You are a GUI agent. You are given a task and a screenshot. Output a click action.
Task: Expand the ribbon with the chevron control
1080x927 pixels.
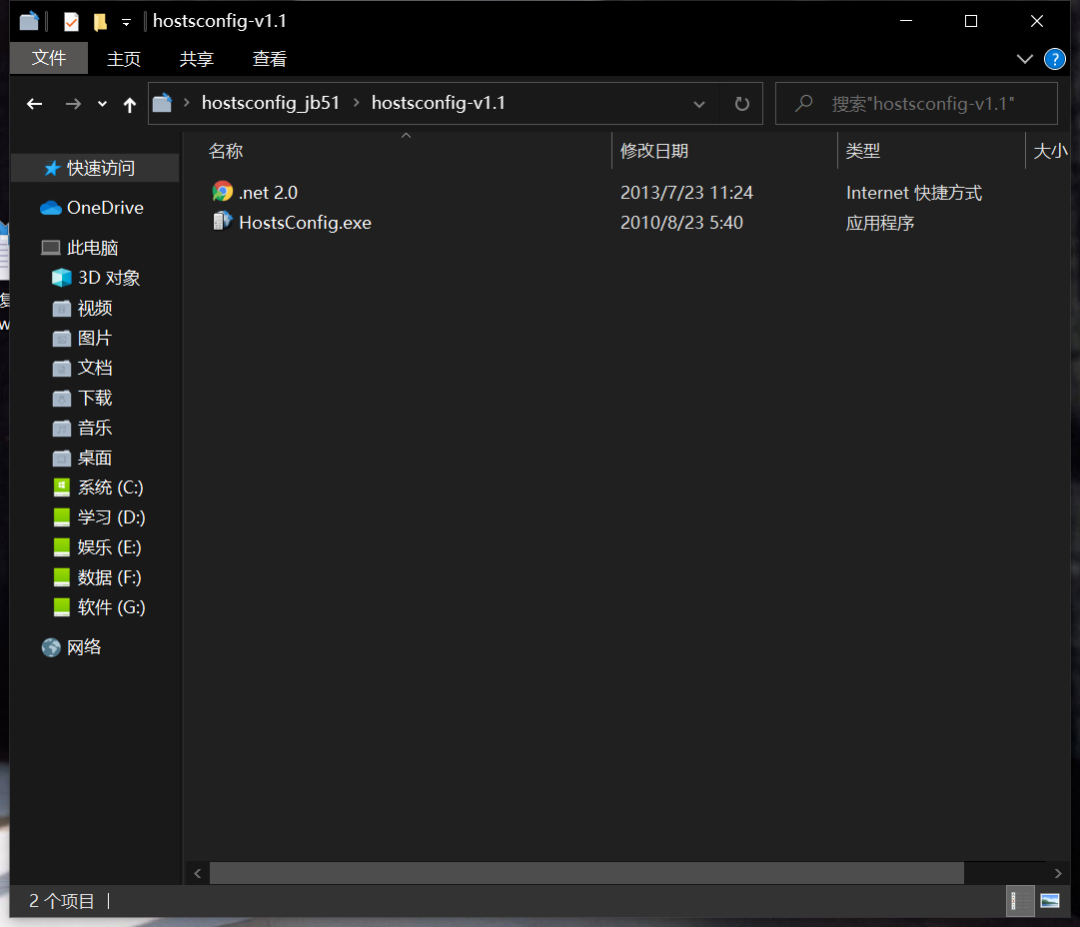coord(1024,58)
